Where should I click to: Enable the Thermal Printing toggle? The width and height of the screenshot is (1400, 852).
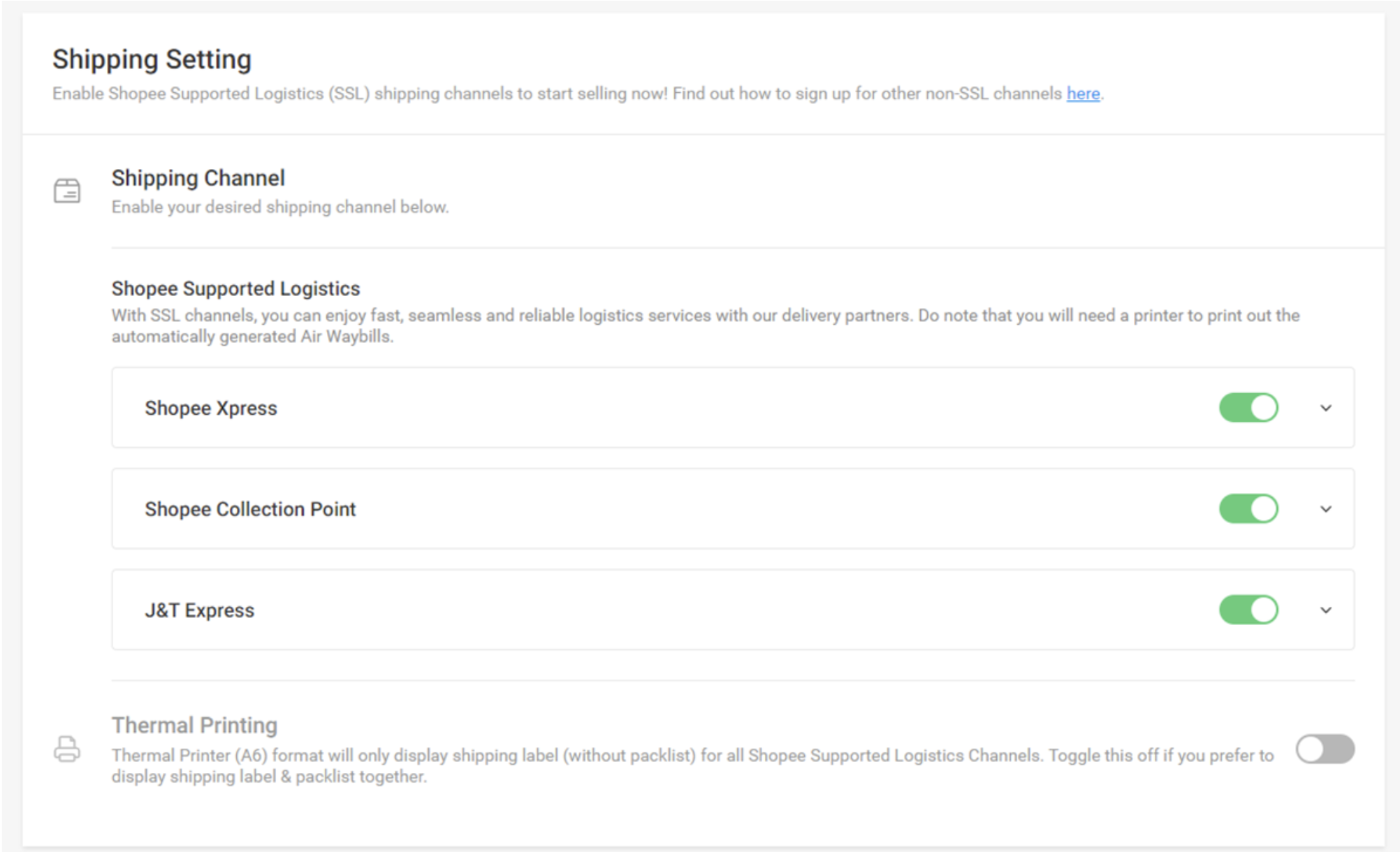point(1325,749)
